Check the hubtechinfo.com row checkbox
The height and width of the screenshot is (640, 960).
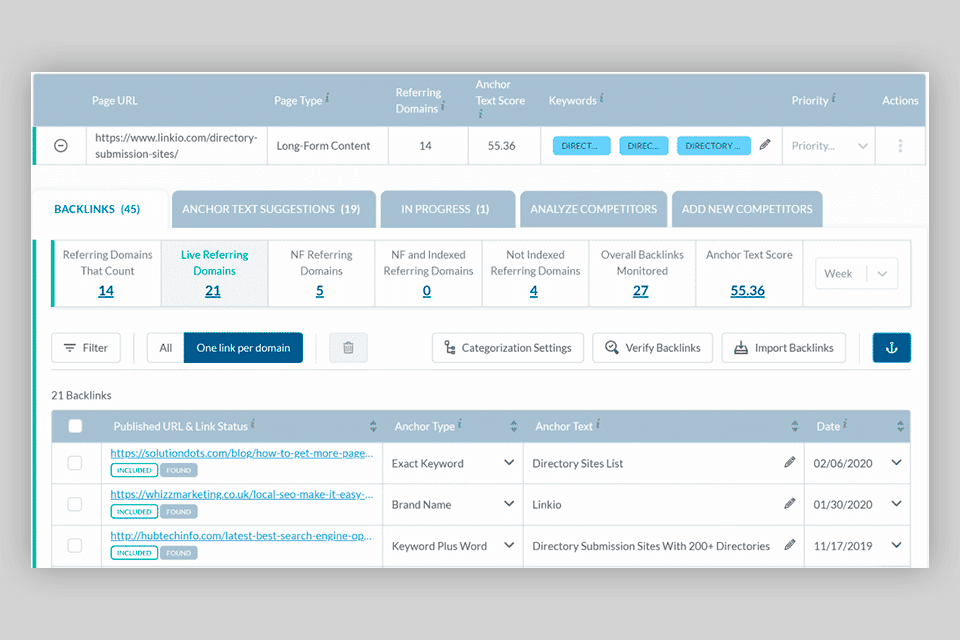point(75,546)
